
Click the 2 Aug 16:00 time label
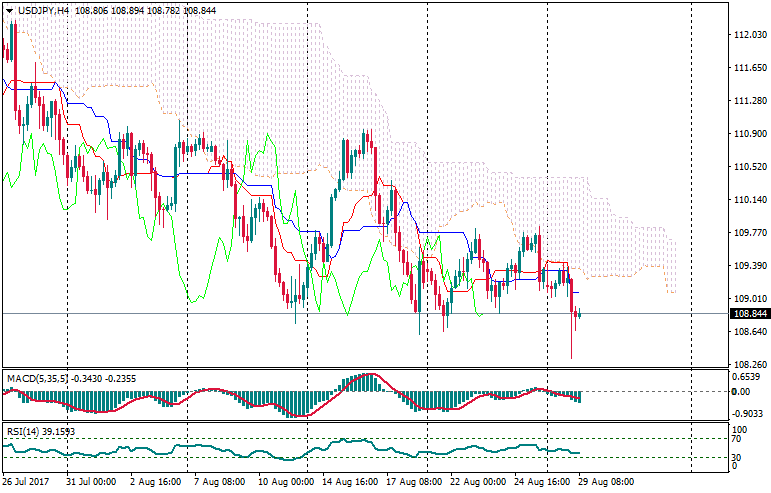coord(155,481)
